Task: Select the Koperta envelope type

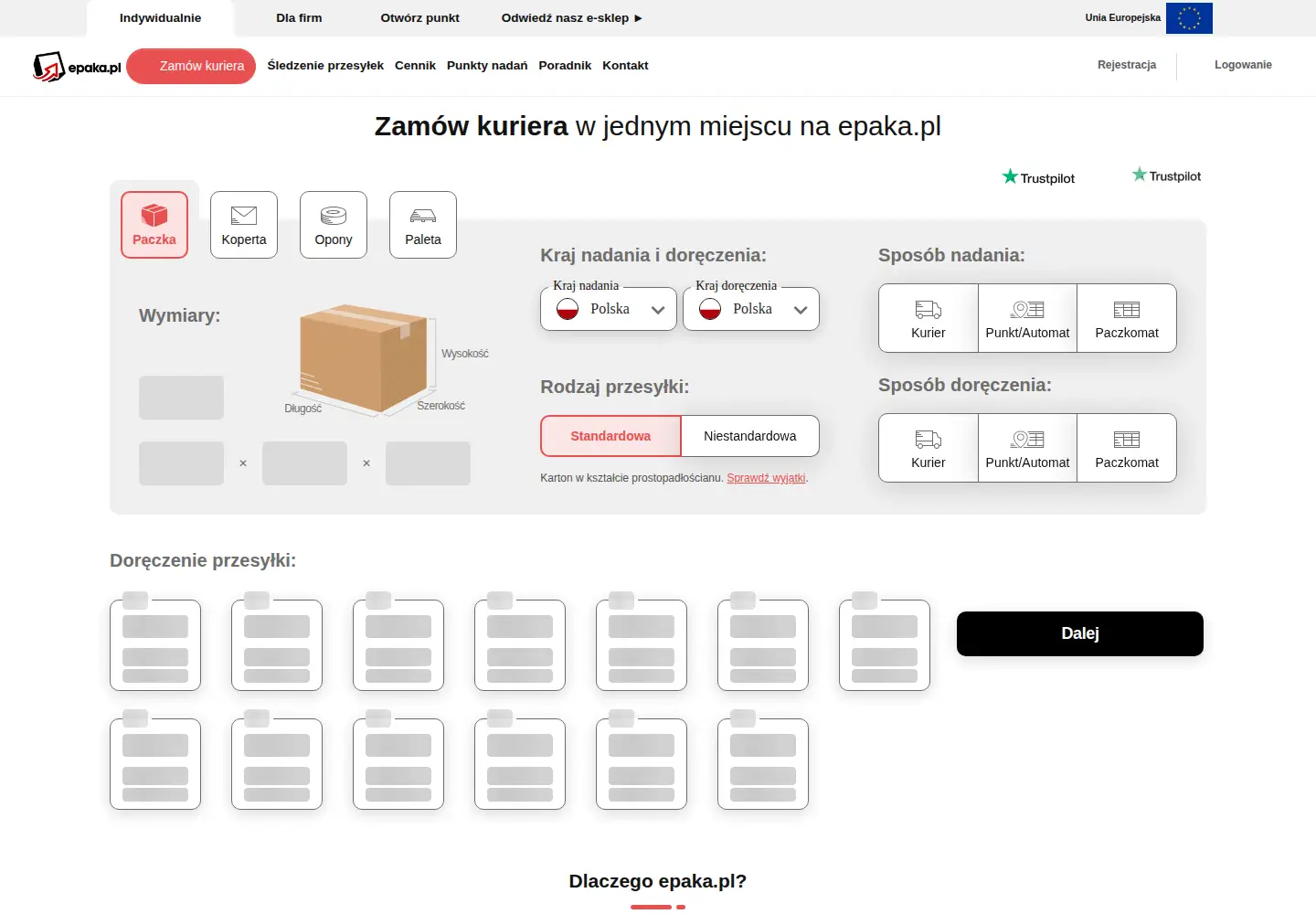Action: point(244,225)
